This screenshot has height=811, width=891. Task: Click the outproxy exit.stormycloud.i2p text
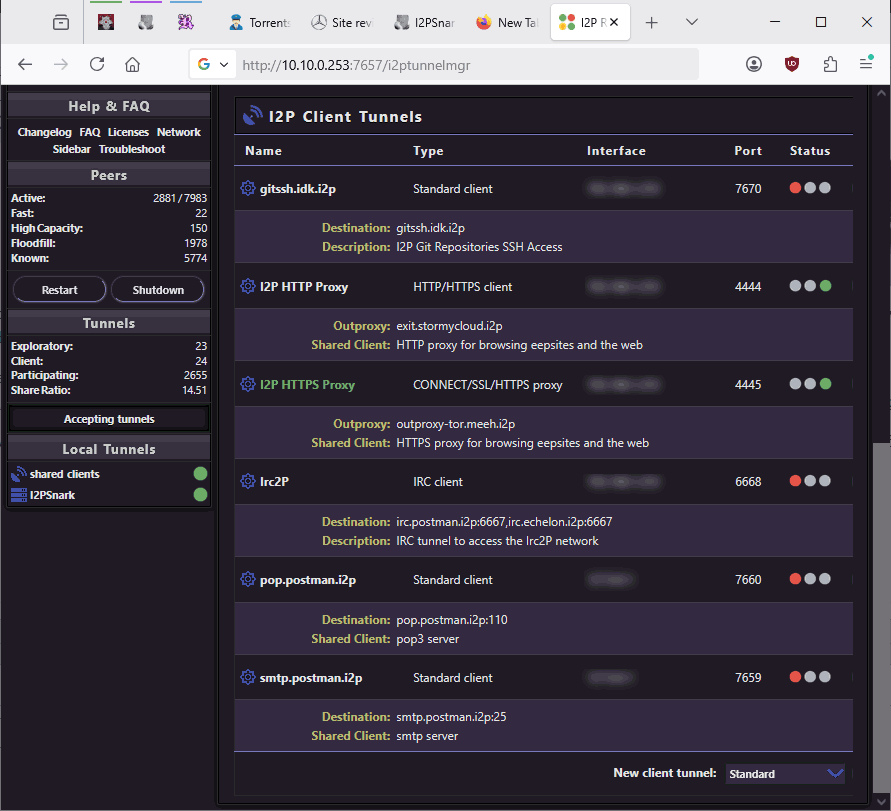coord(449,326)
